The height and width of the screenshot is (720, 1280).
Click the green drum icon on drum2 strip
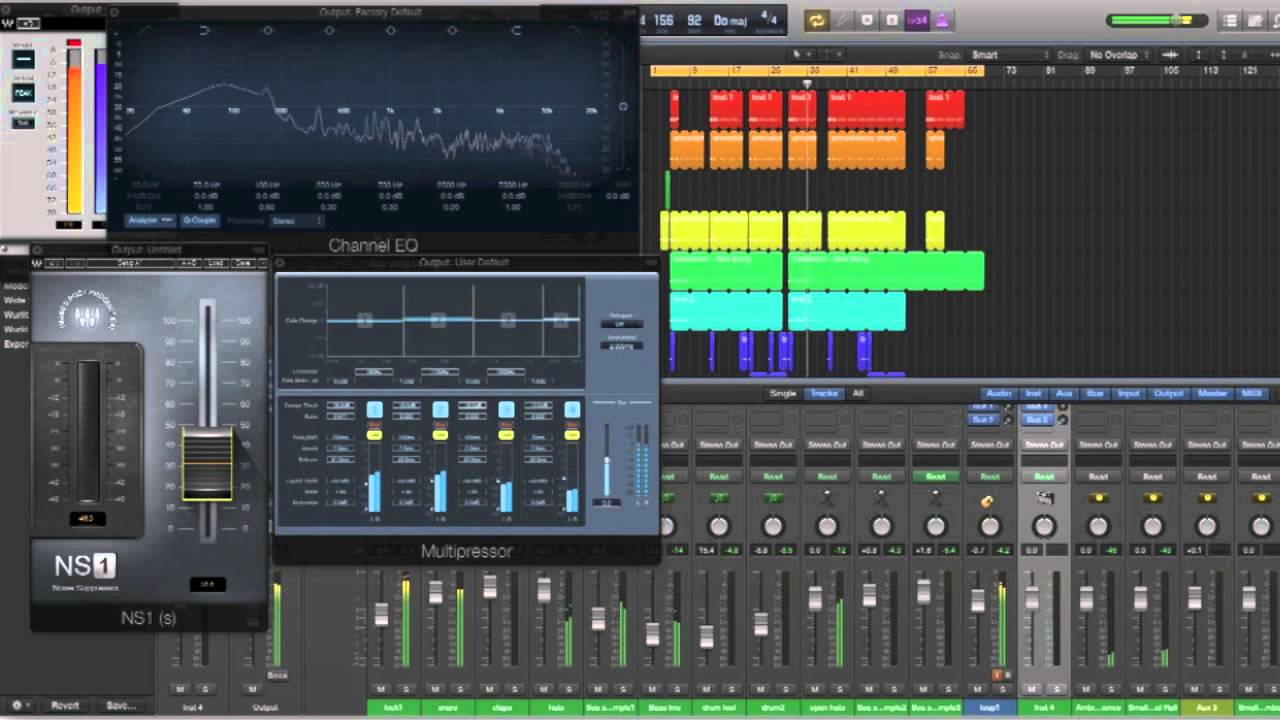click(x=773, y=498)
